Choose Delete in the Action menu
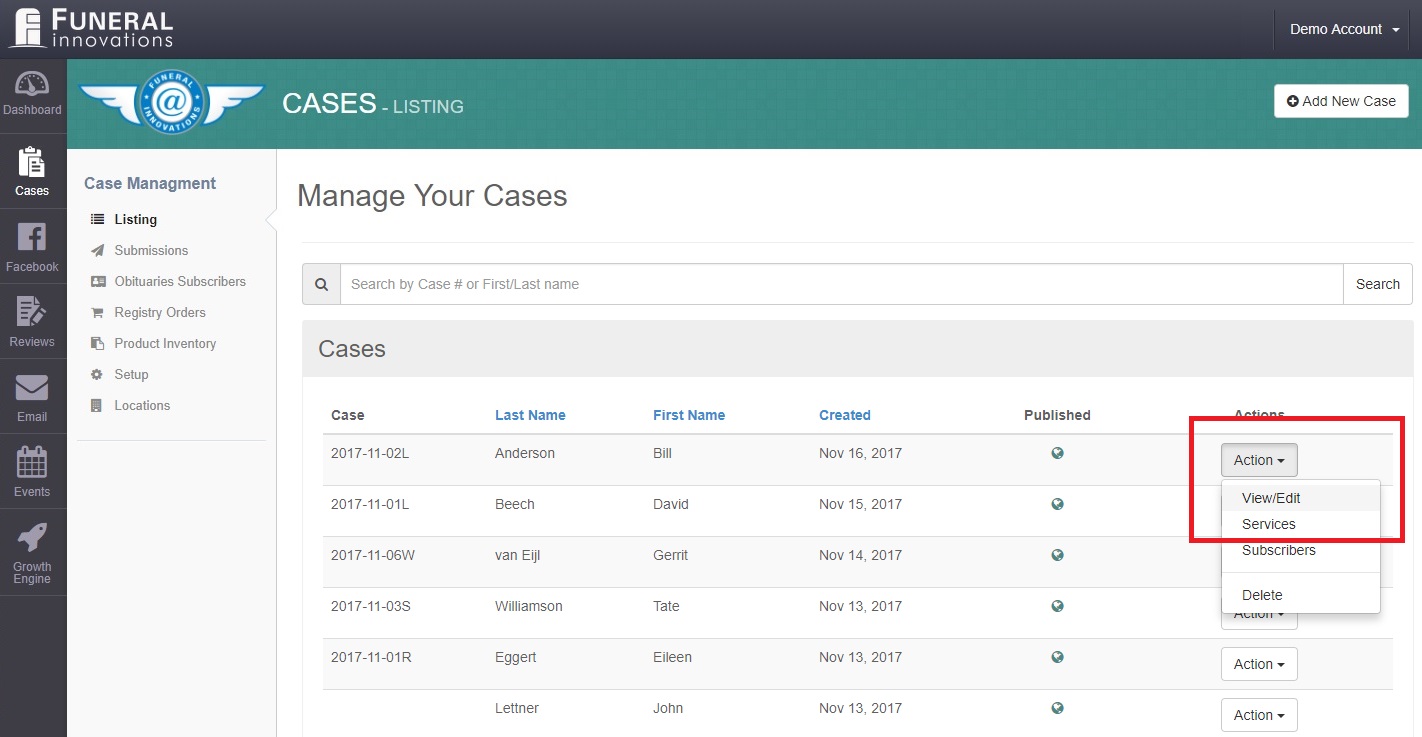Viewport: 1422px width, 737px height. tap(1262, 595)
